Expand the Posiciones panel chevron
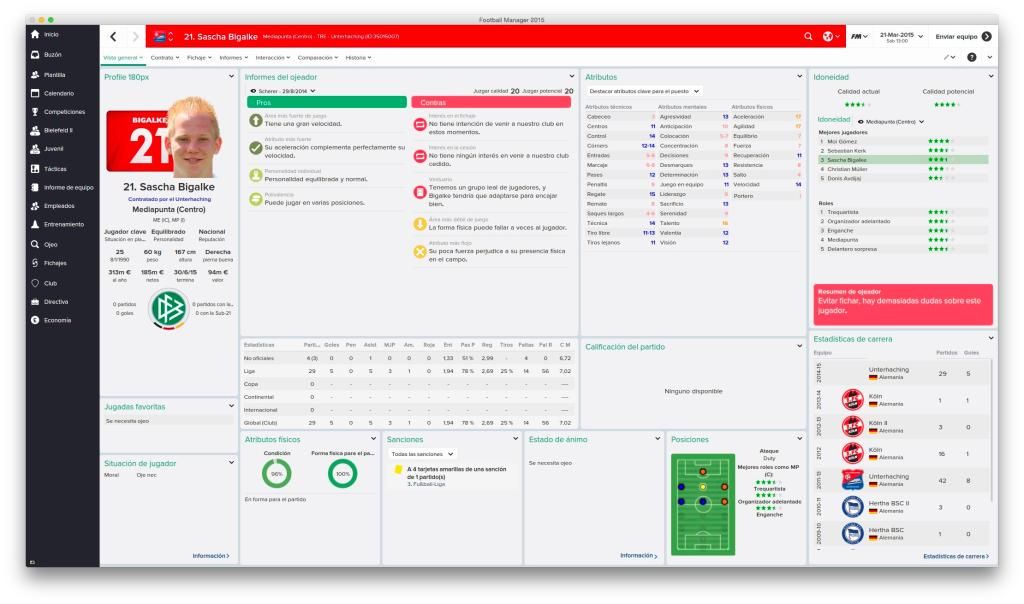 tap(799, 439)
